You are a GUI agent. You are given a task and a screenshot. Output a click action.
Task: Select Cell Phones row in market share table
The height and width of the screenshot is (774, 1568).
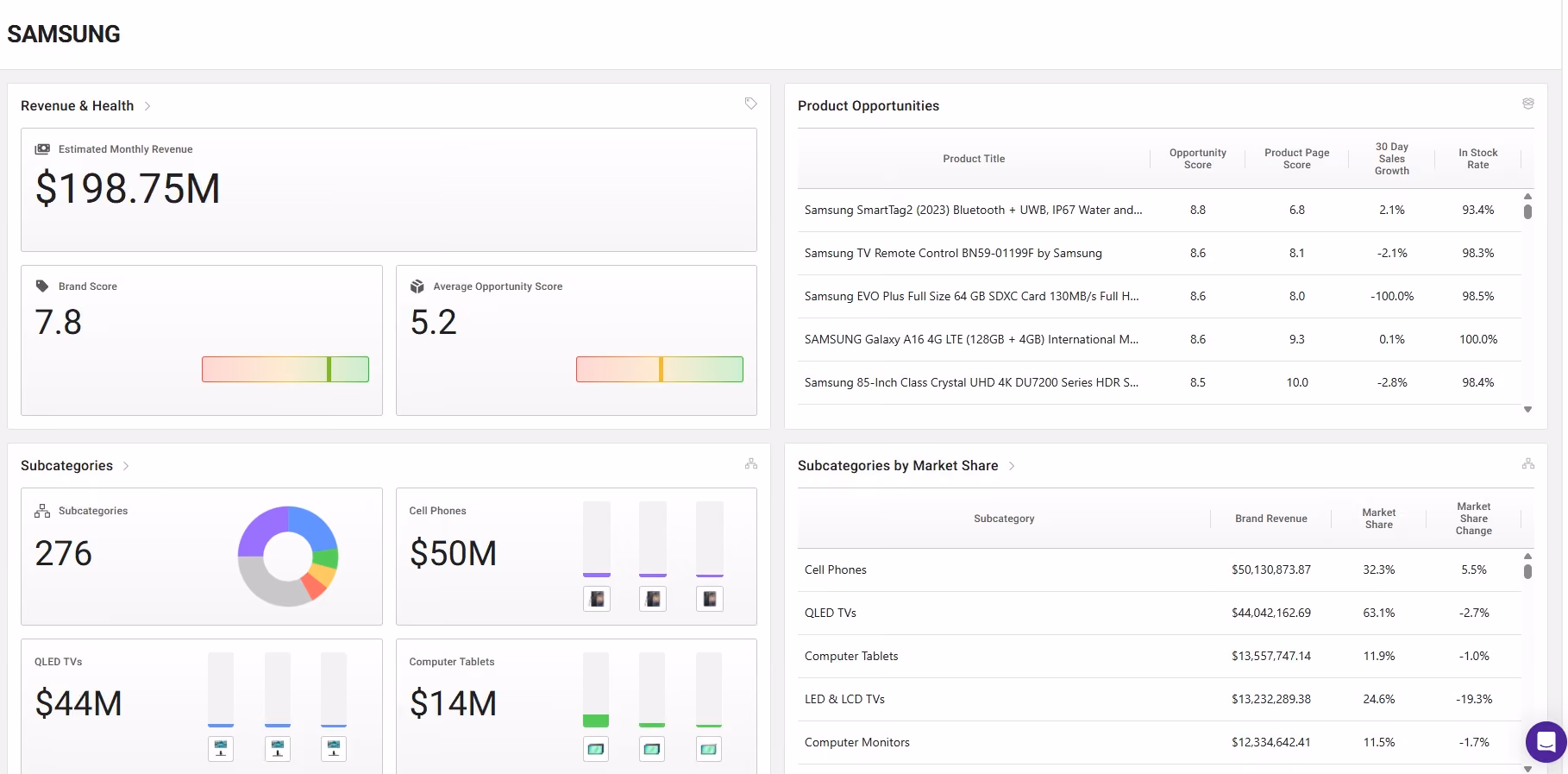tap(1159, 569)
